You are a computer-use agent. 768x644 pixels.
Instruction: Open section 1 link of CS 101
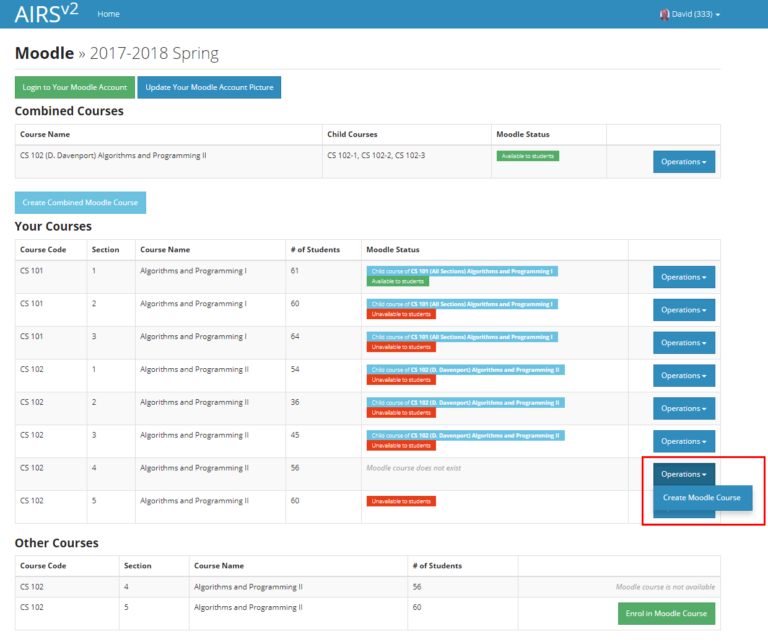(94, 271)
